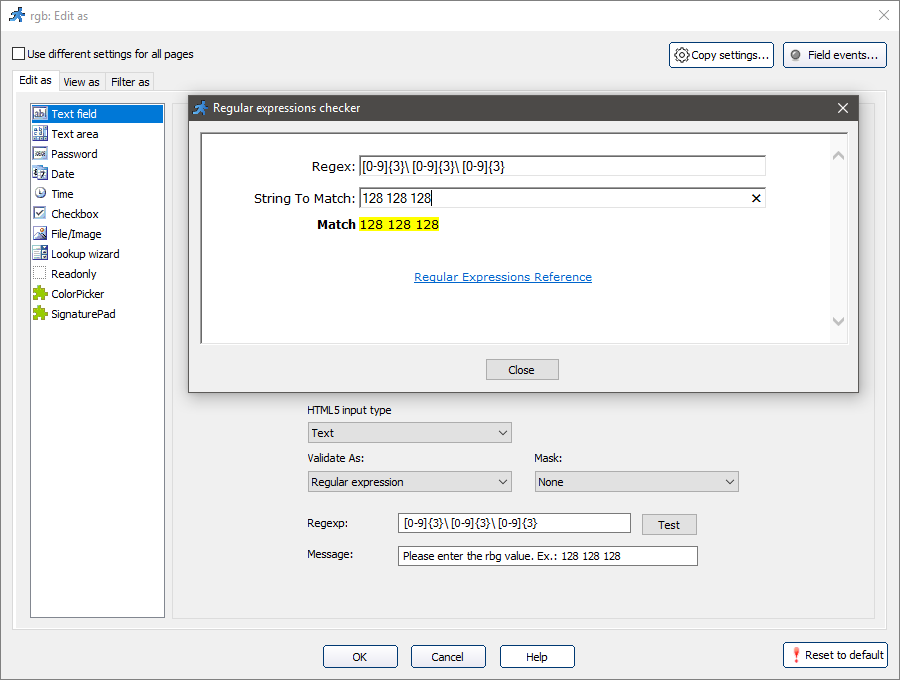
Task: Click the Regex input field in checker
Action: (562, 166)
